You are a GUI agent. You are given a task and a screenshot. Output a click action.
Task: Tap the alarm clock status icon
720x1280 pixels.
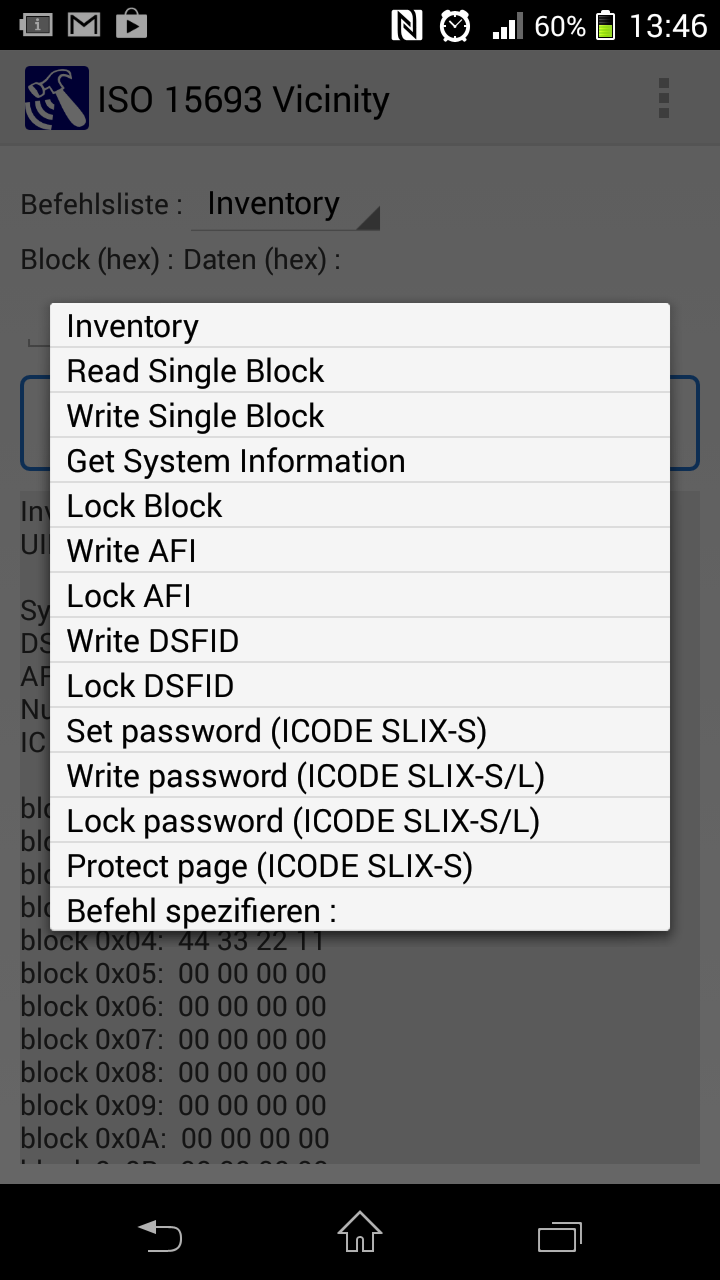[x=455, y=26]
